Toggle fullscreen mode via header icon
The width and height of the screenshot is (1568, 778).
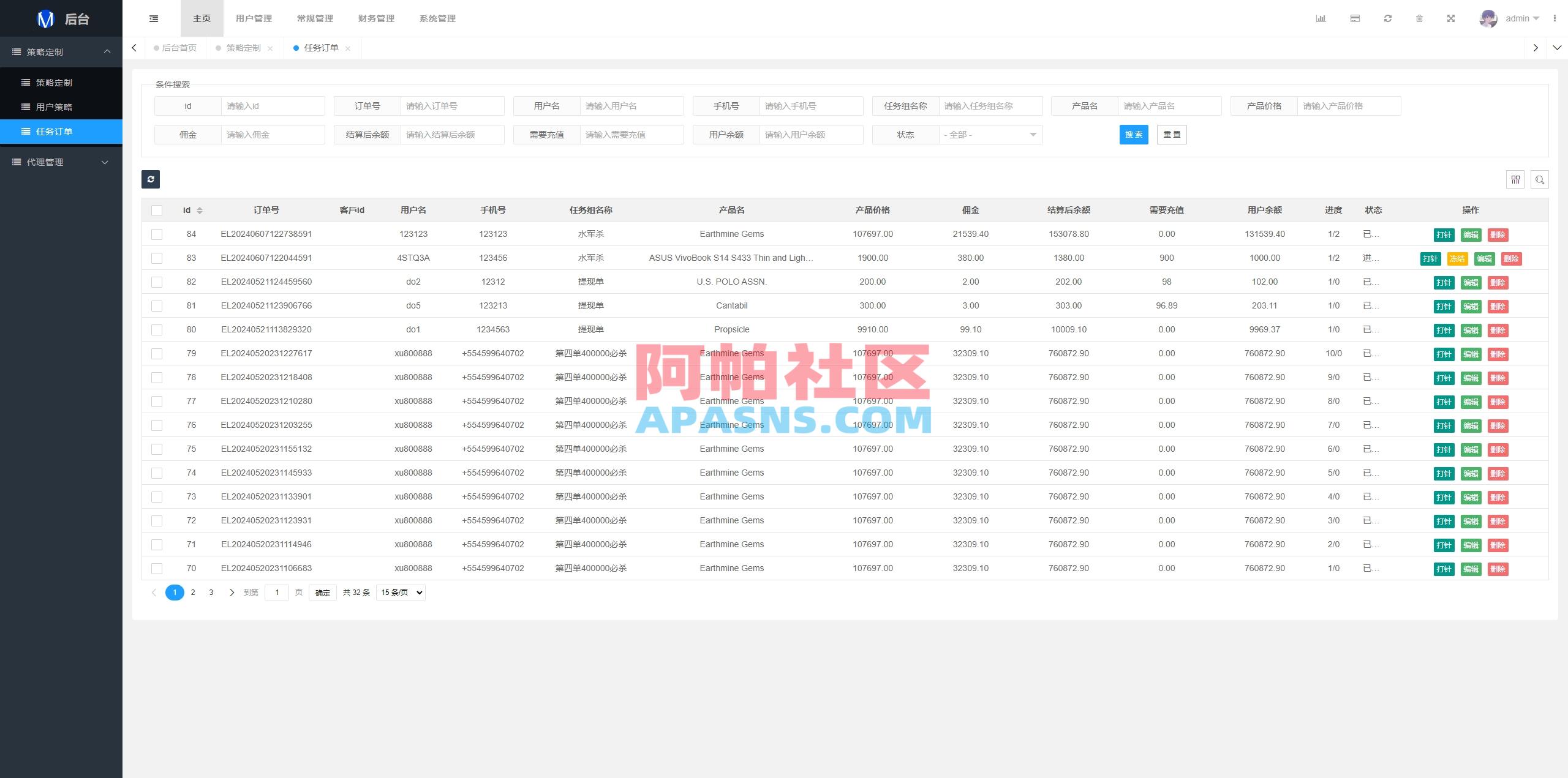(1452, 18)
